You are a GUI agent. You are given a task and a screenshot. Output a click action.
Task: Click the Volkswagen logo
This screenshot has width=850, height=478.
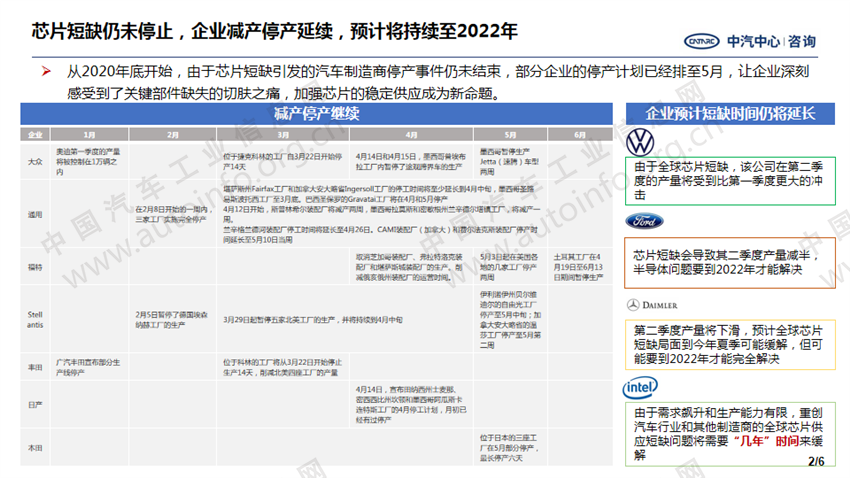(x=640, y=143)
